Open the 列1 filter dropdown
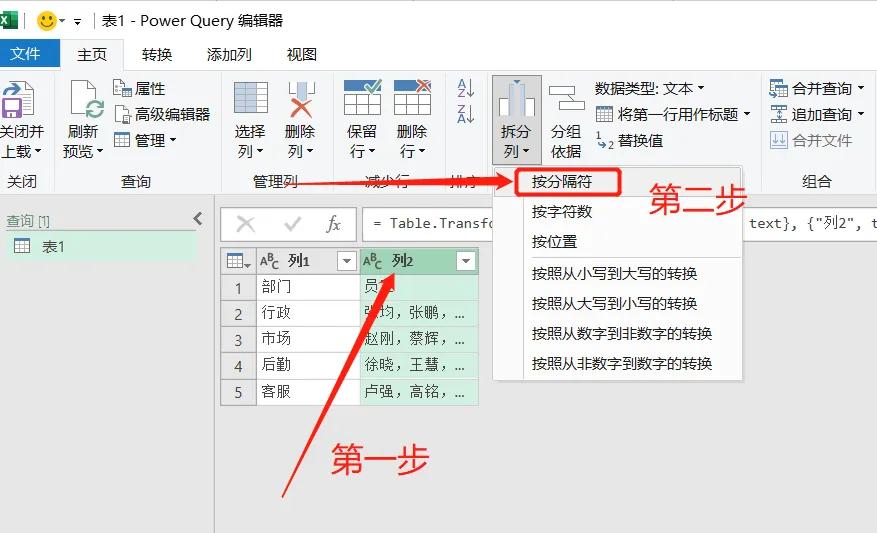The image size is (877, 533). coord(347,261)
